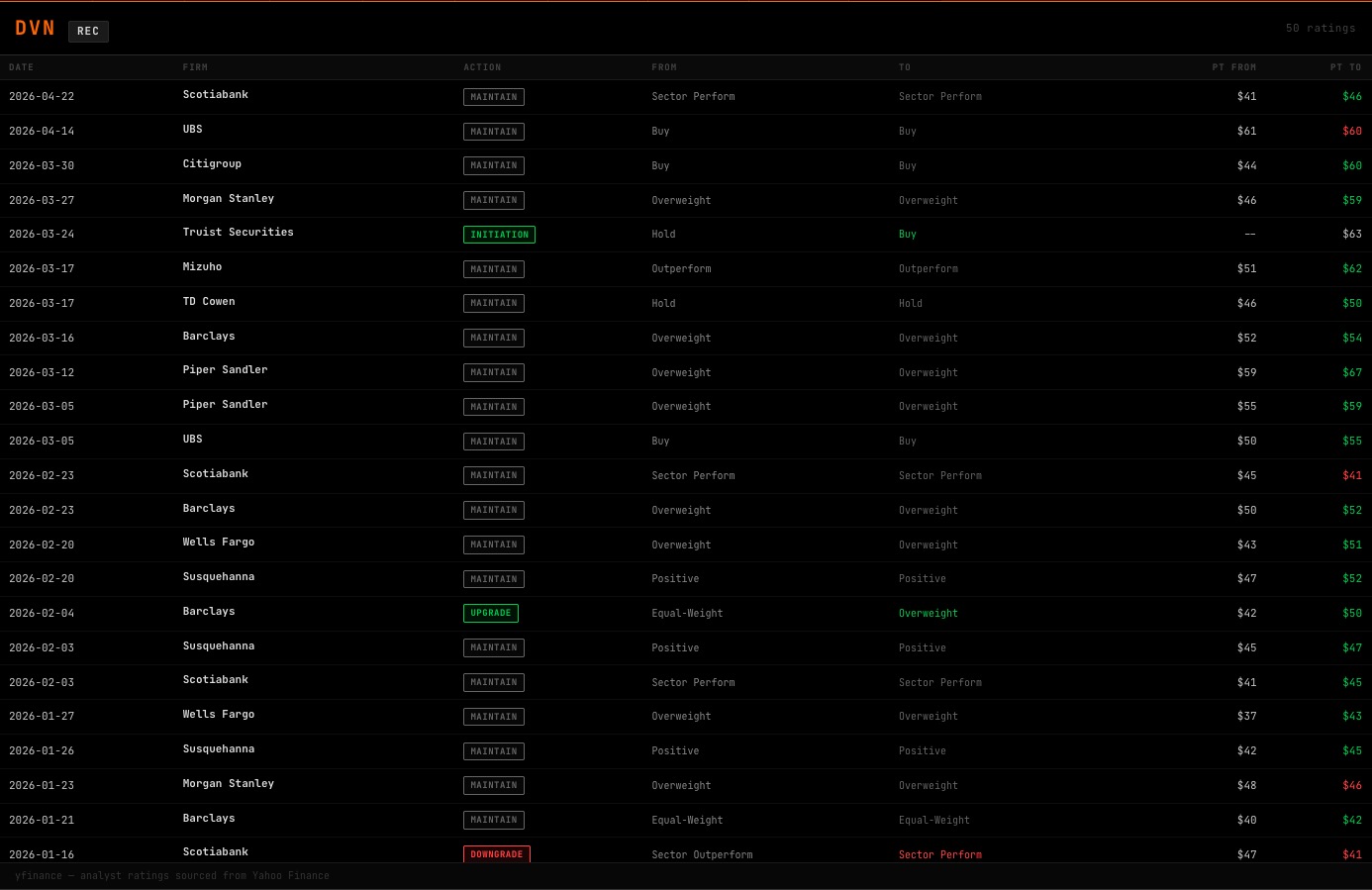Click green Overweight rating in Barclays upgrade row

click(929, 614)
